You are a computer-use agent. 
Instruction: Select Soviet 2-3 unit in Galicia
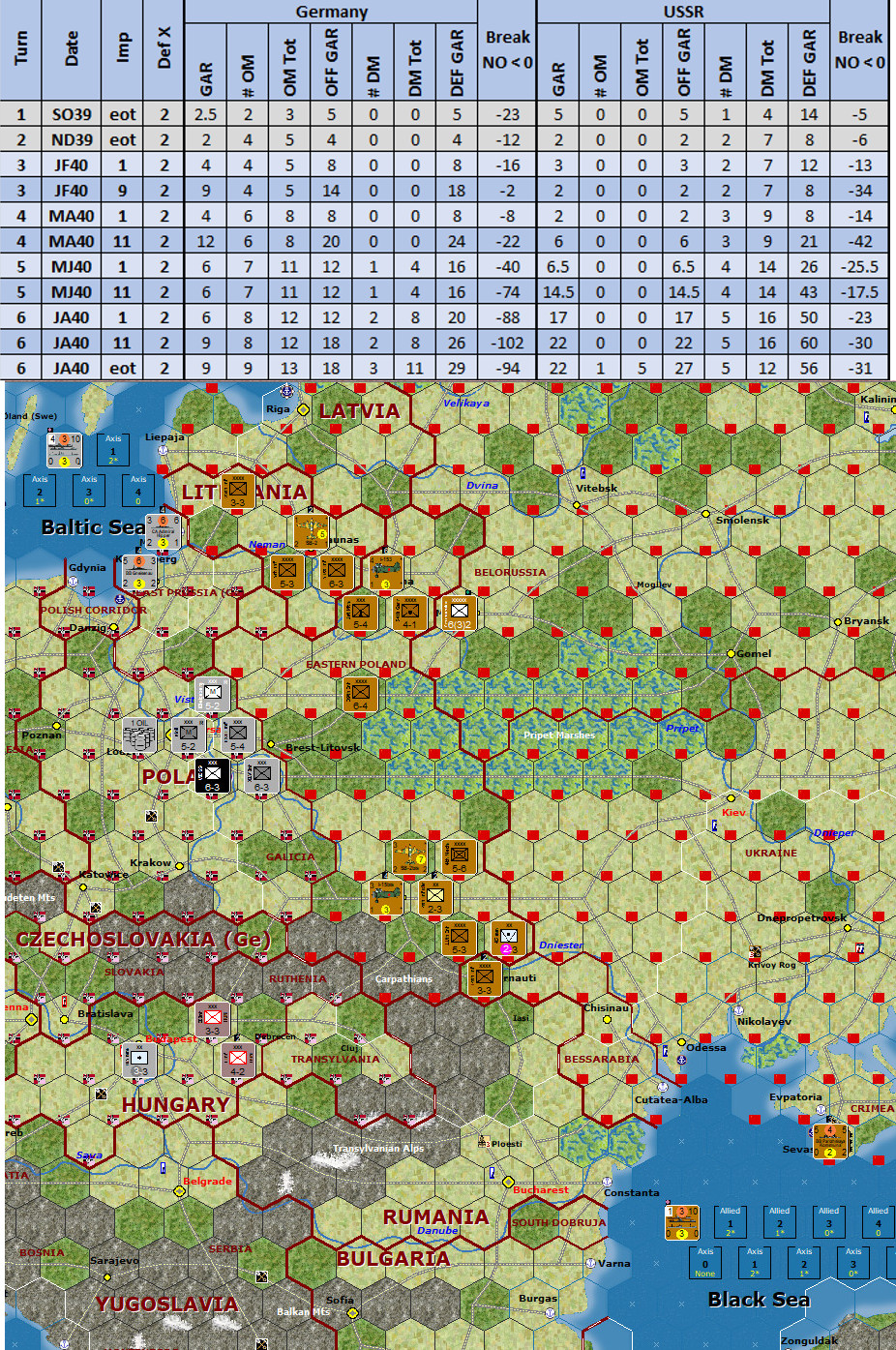point(434,897)
